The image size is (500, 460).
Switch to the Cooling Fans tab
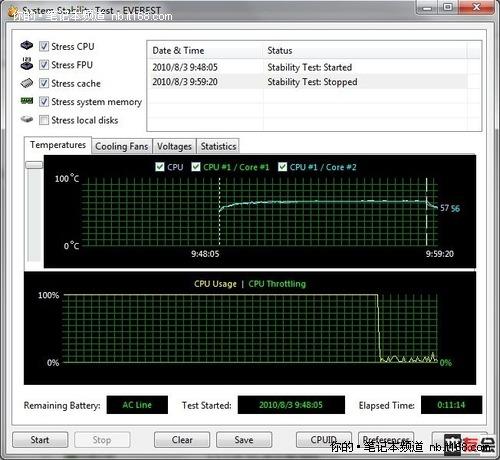tap(122, 146)
